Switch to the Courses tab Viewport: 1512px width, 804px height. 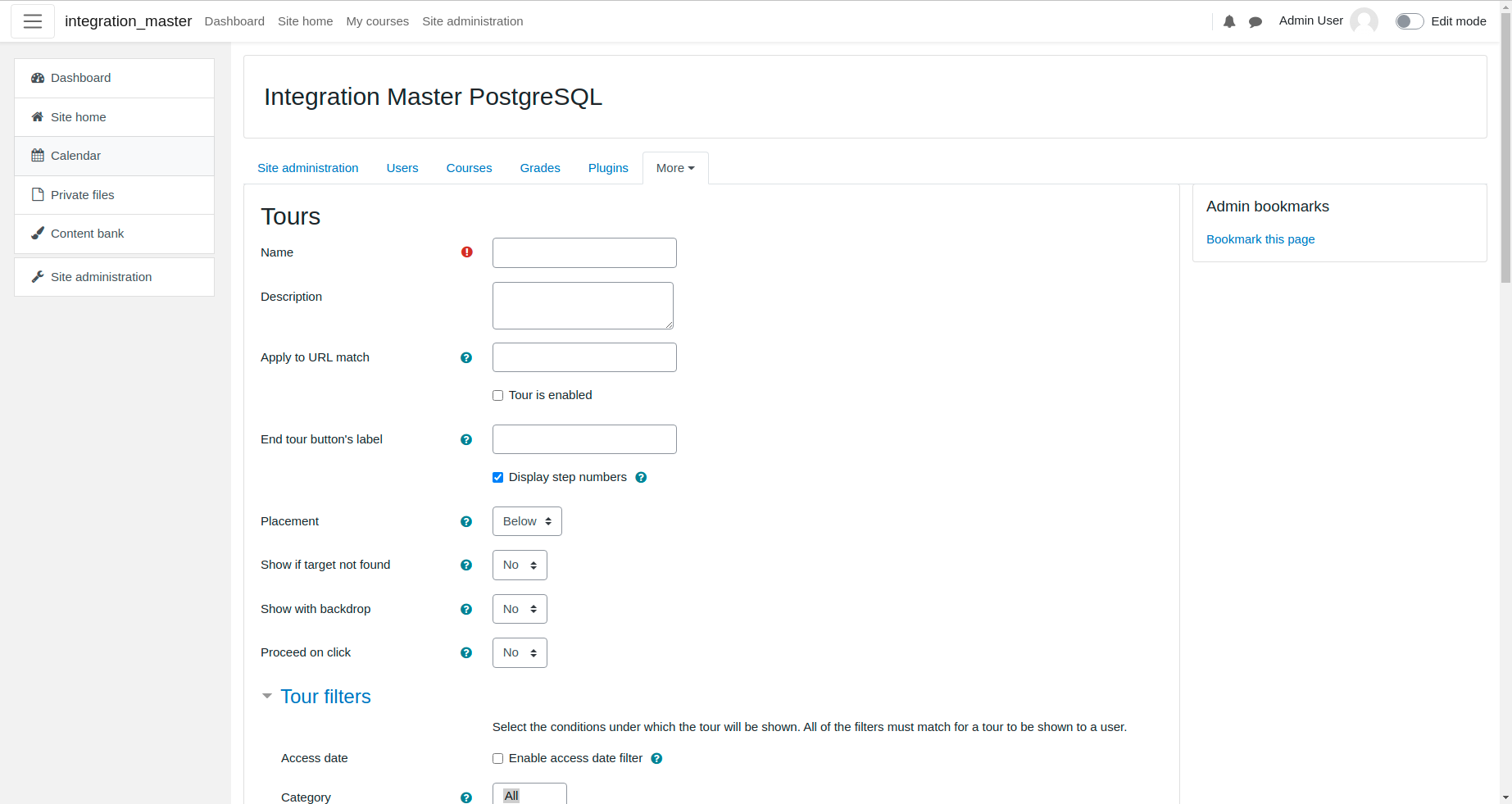pyautogui.click(x=469, y=168)
